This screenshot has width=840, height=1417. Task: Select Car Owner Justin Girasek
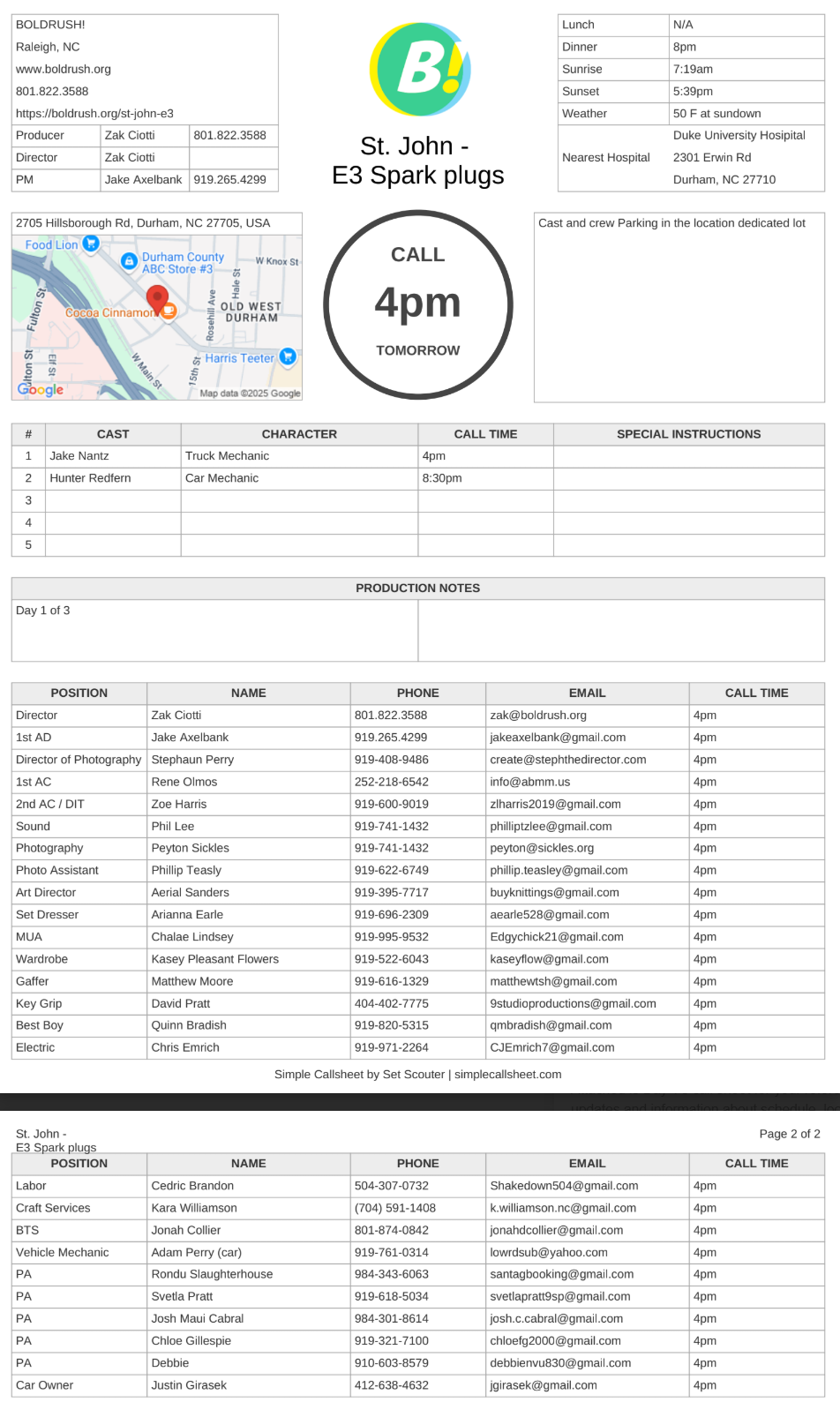click(189, 1385)
